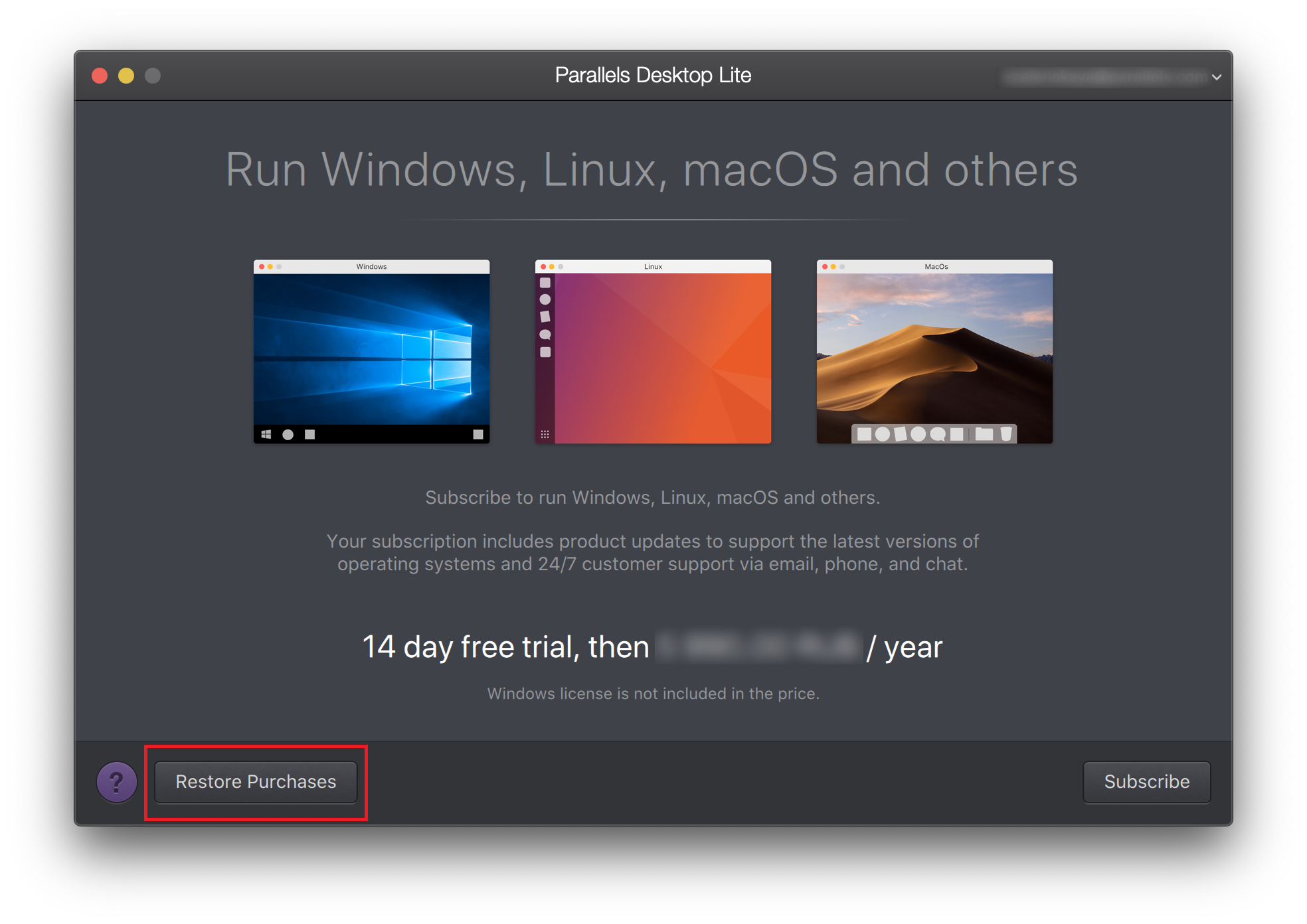Minimize window using the yellow button
The height and width of the screenshot is (924, 1307).
pyautogui.click(x=126, y=76)
